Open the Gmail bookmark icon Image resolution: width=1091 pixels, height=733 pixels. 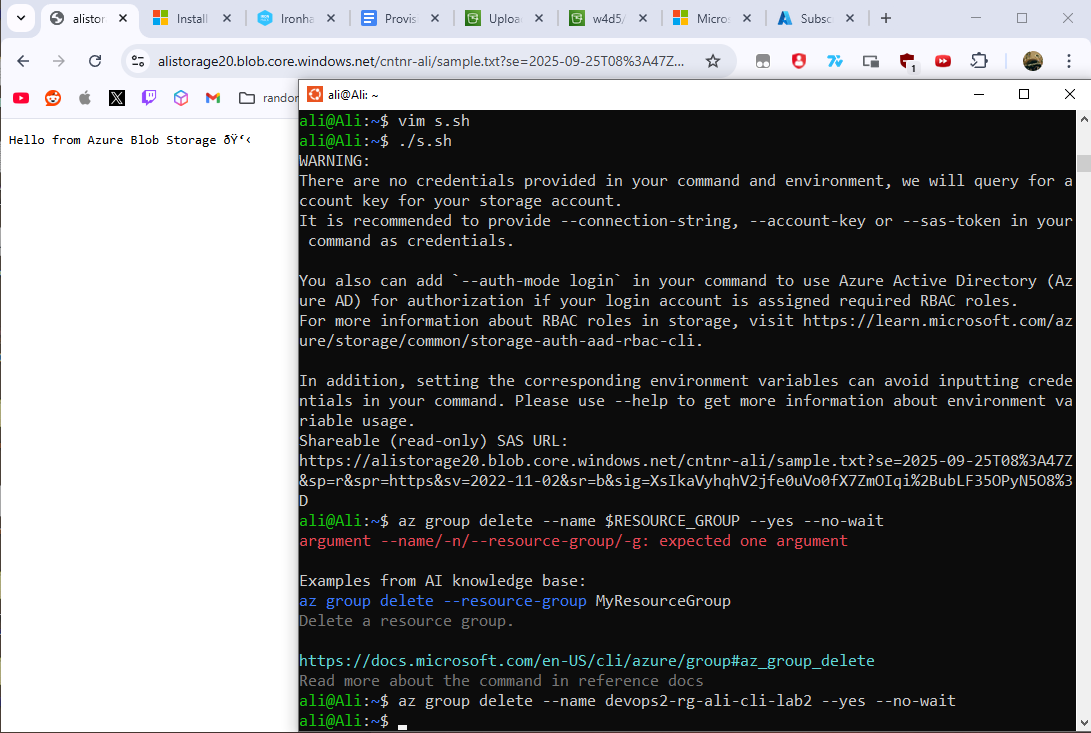(212, 97)
